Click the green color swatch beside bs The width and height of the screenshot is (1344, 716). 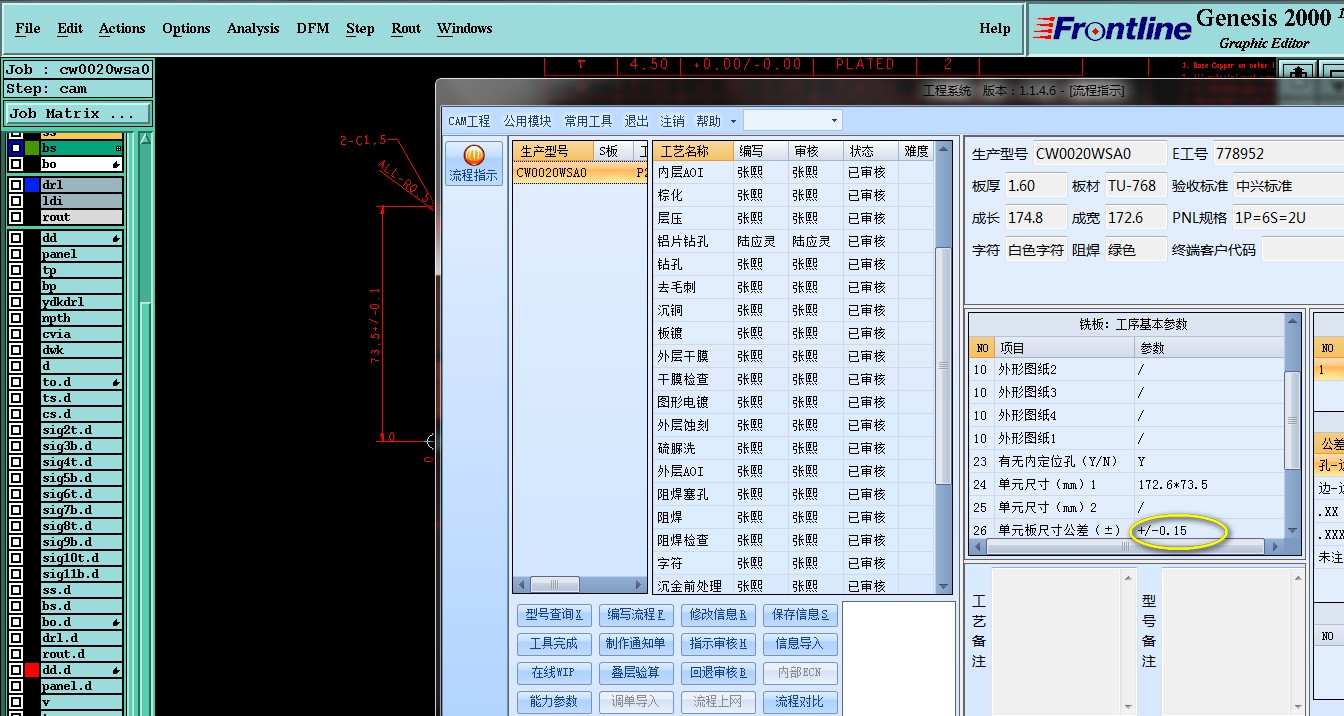click(x=32, y=148)
